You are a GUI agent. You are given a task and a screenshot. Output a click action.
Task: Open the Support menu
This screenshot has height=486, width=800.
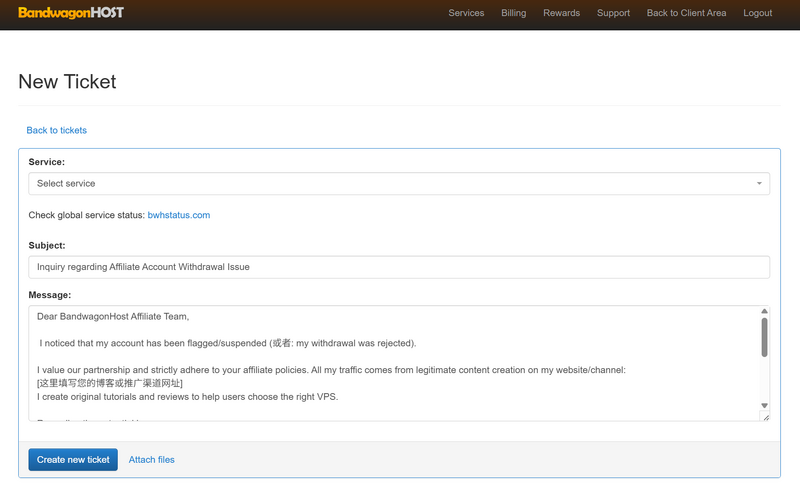pos(613,13)
